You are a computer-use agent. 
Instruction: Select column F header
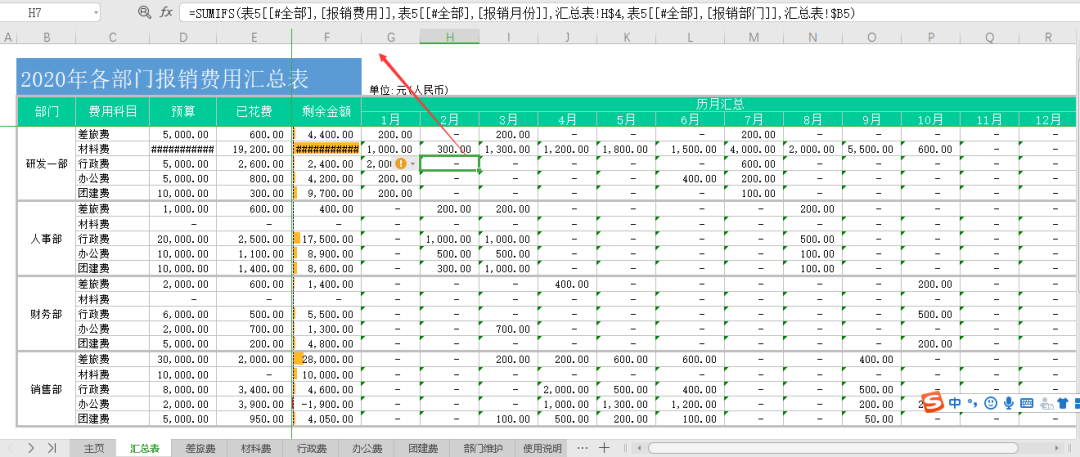[x=326, y=37]
